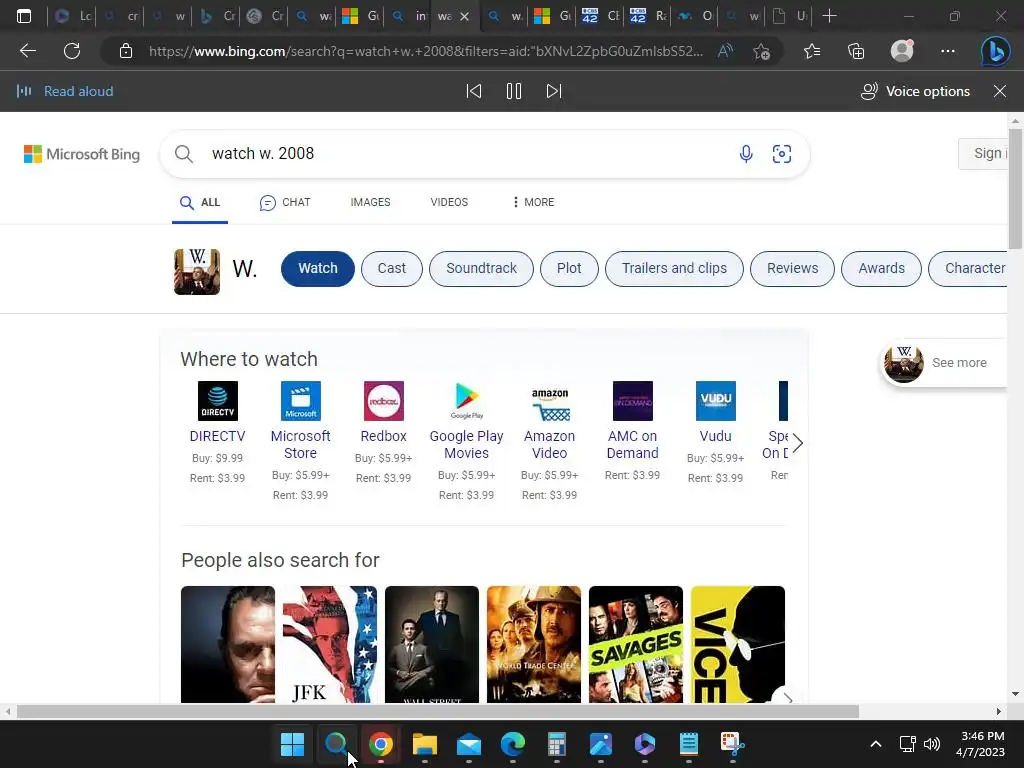
Task: Open a new browser tab
Action: [829, 16]
